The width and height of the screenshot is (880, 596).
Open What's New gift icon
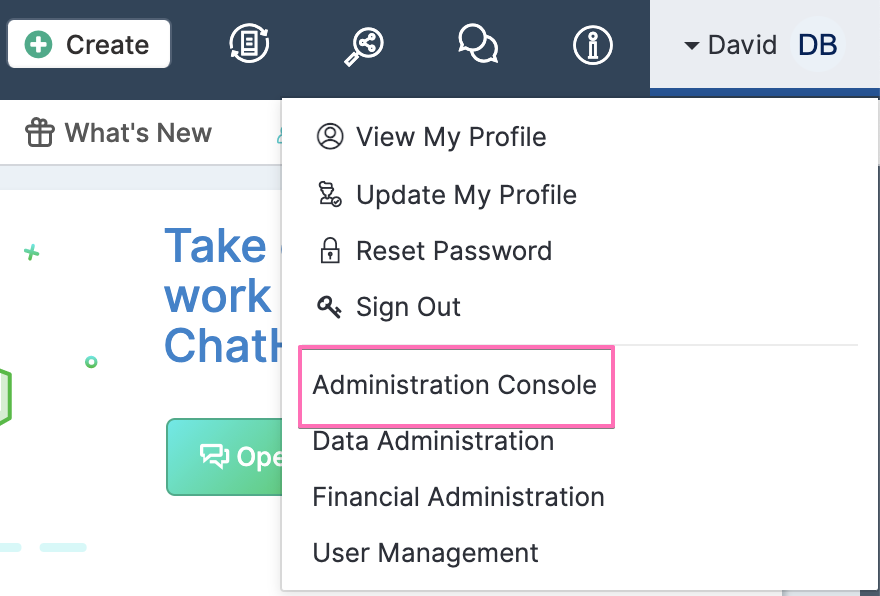click(40, 132)
